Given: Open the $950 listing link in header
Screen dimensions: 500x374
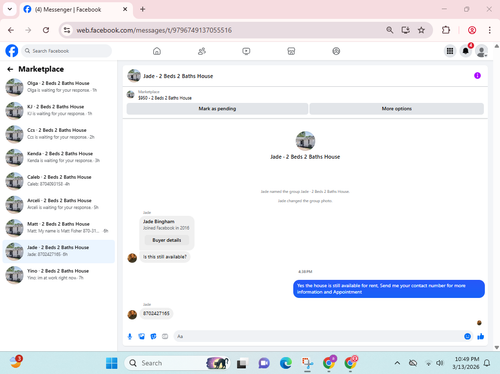Looking at the screenshot, I should pyautogui.click(x=165, y=98).
